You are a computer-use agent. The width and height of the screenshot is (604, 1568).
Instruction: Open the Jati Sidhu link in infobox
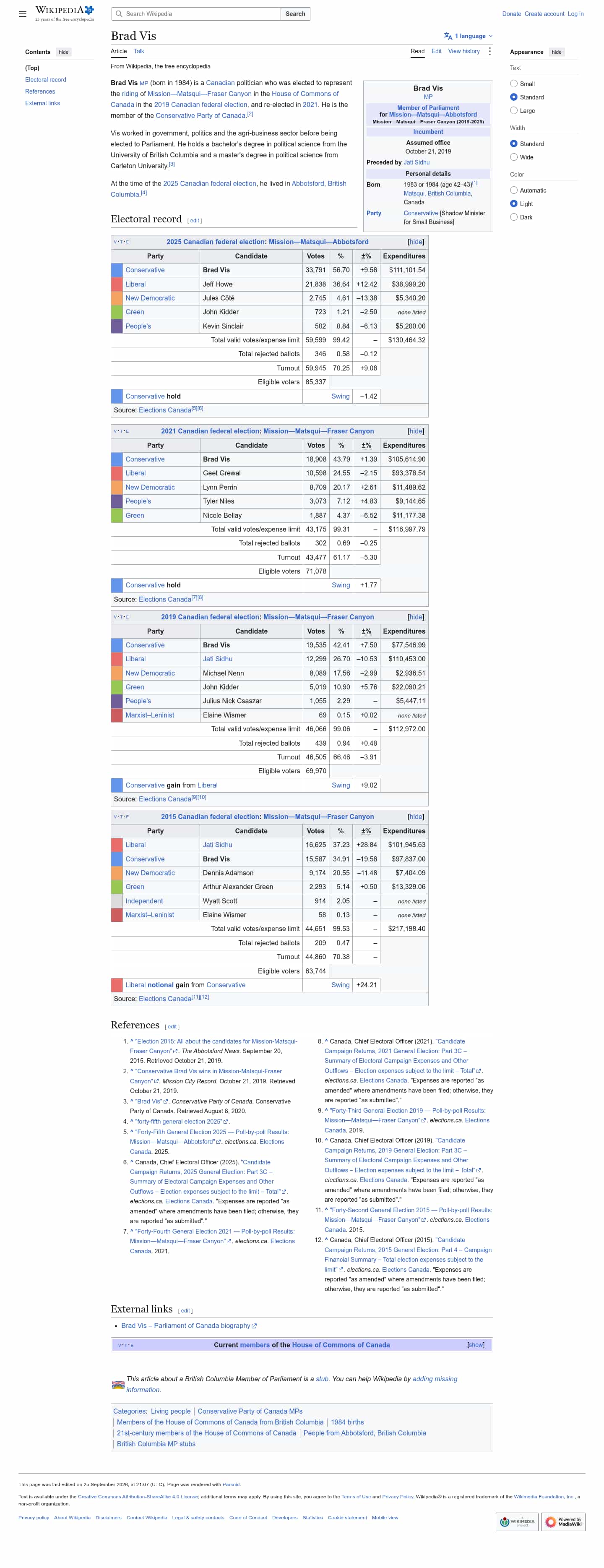pyautogui.click(x=417, y=162)
